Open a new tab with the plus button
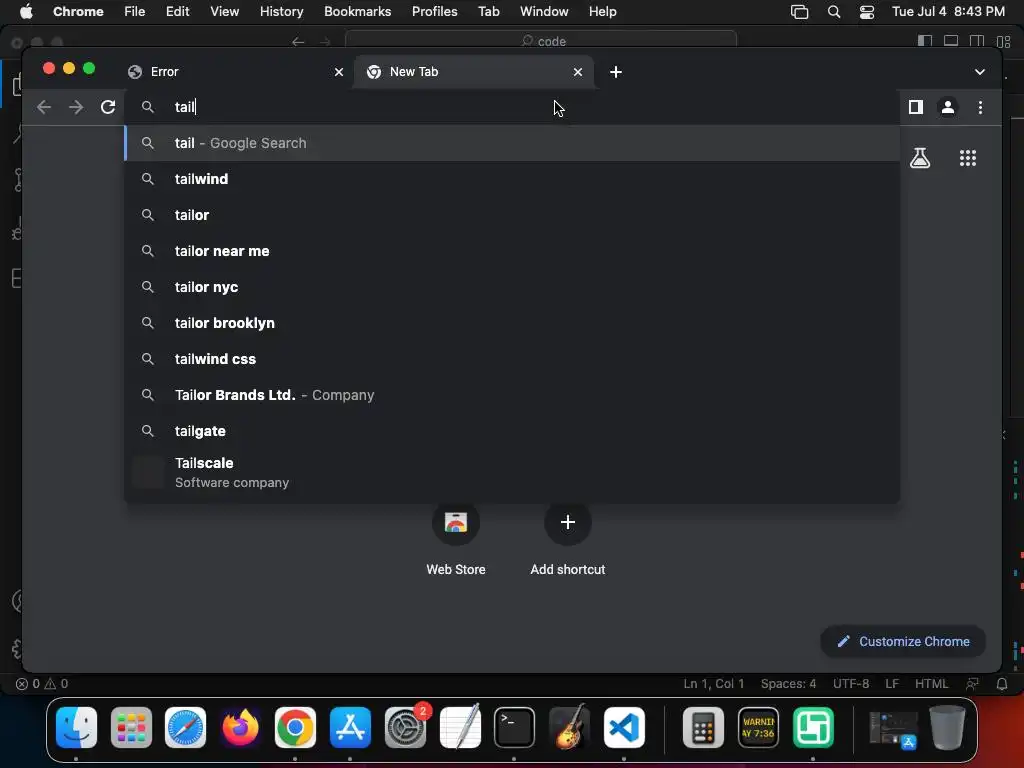1024x768 pixels. [616, 72]
